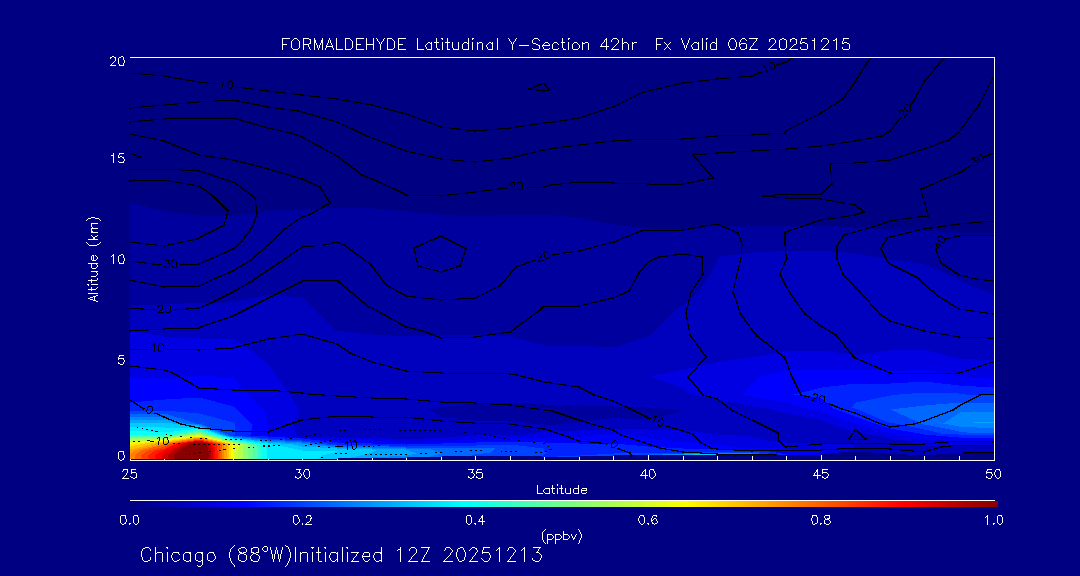The image size is (1080, 576).
Task: Click the dark red end of colorbar
Action: pos(990,503)
